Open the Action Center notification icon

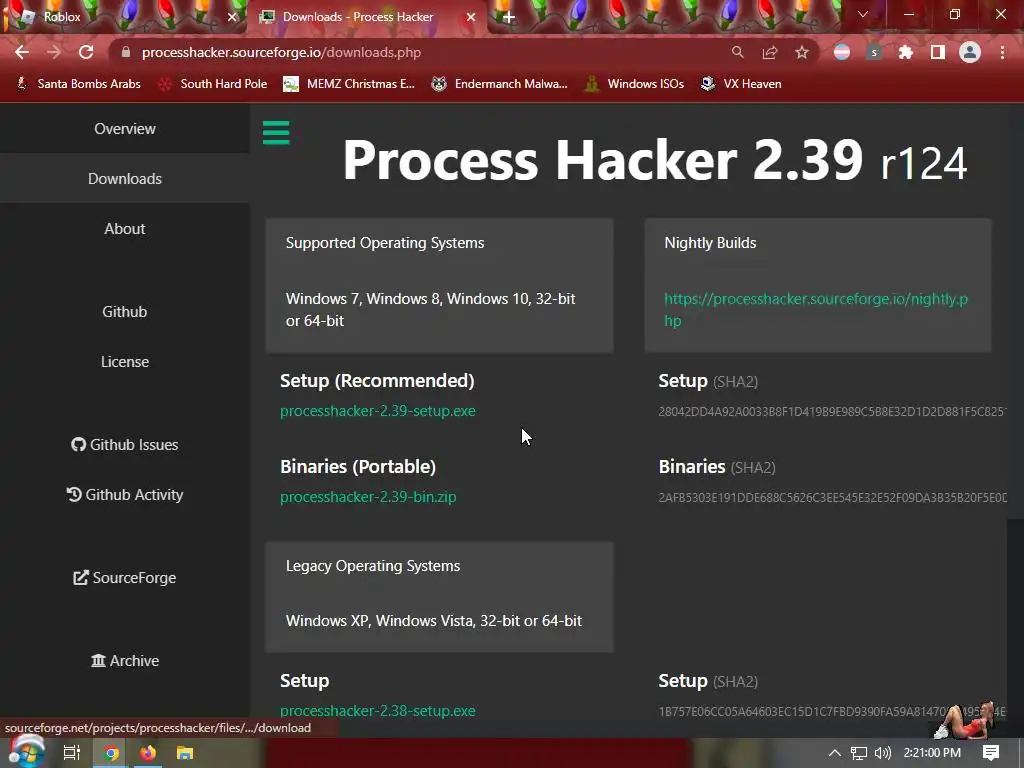991,753
